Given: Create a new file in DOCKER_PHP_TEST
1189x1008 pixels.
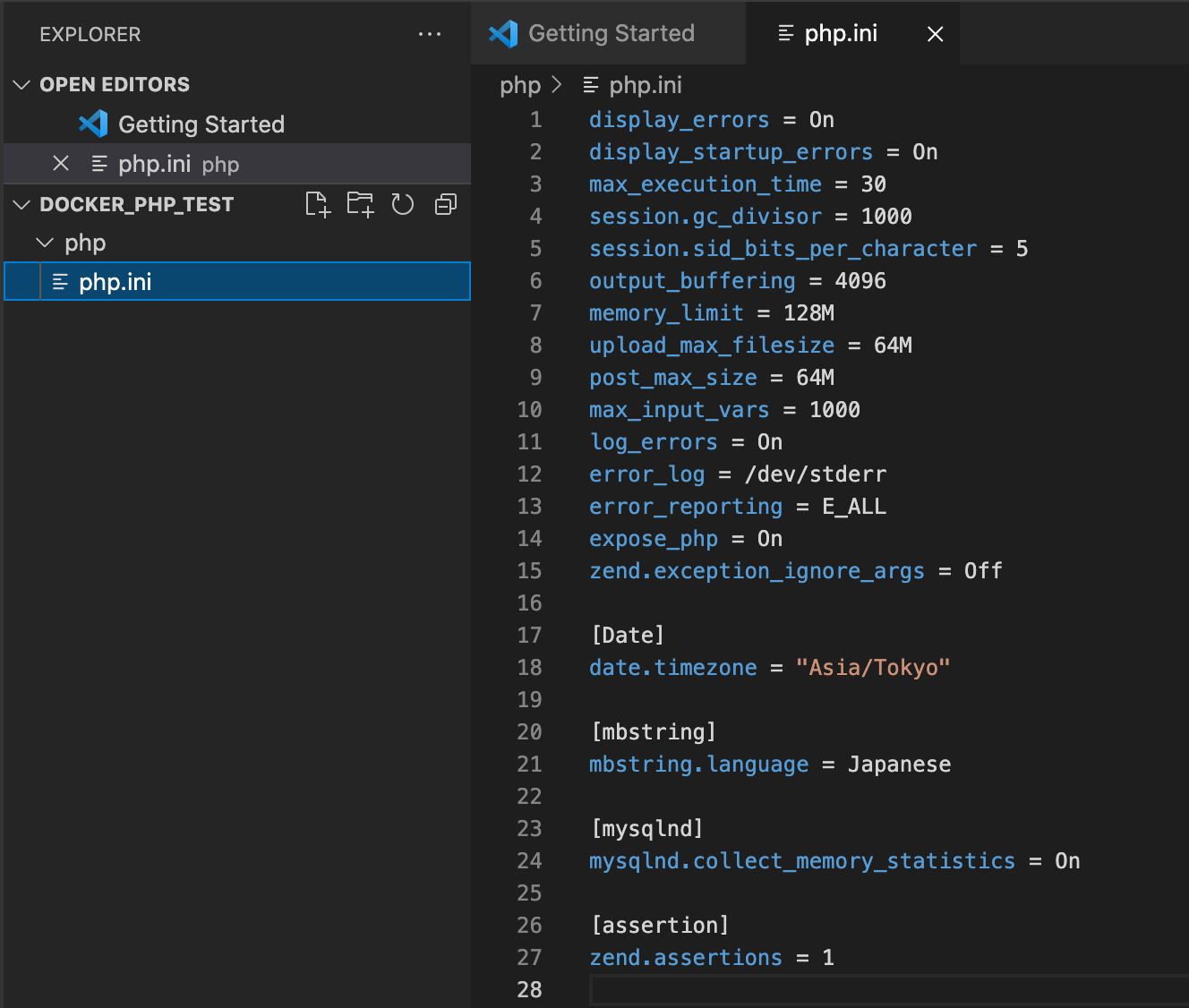Looking at the screenshot, I should click(317, 204).
